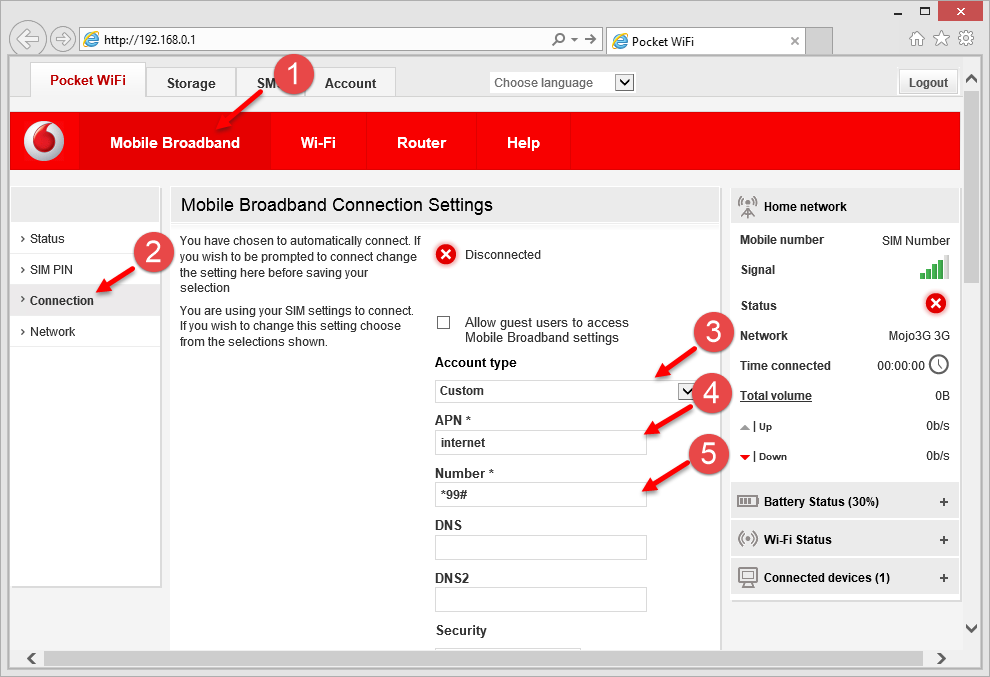Click the red status error icon in Home network
990x677 pixels.
coord(936,303)
